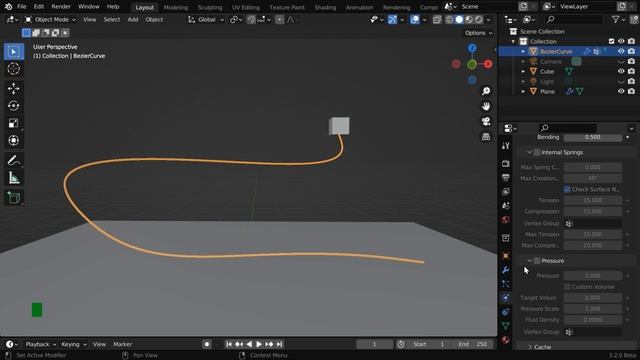Hide Plane with its eye icon
Viewport: 640px width, 360px height.
coord(621,91)
